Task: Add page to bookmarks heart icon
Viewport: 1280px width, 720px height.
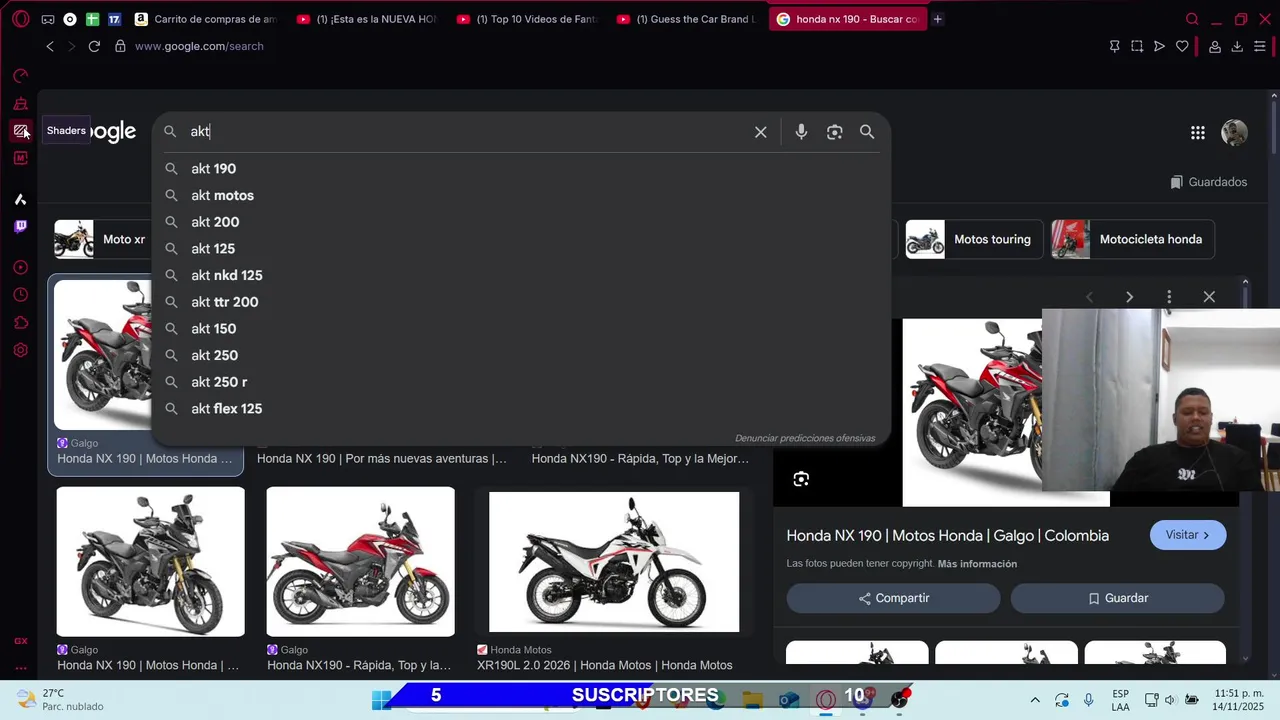Action: 1182,46
